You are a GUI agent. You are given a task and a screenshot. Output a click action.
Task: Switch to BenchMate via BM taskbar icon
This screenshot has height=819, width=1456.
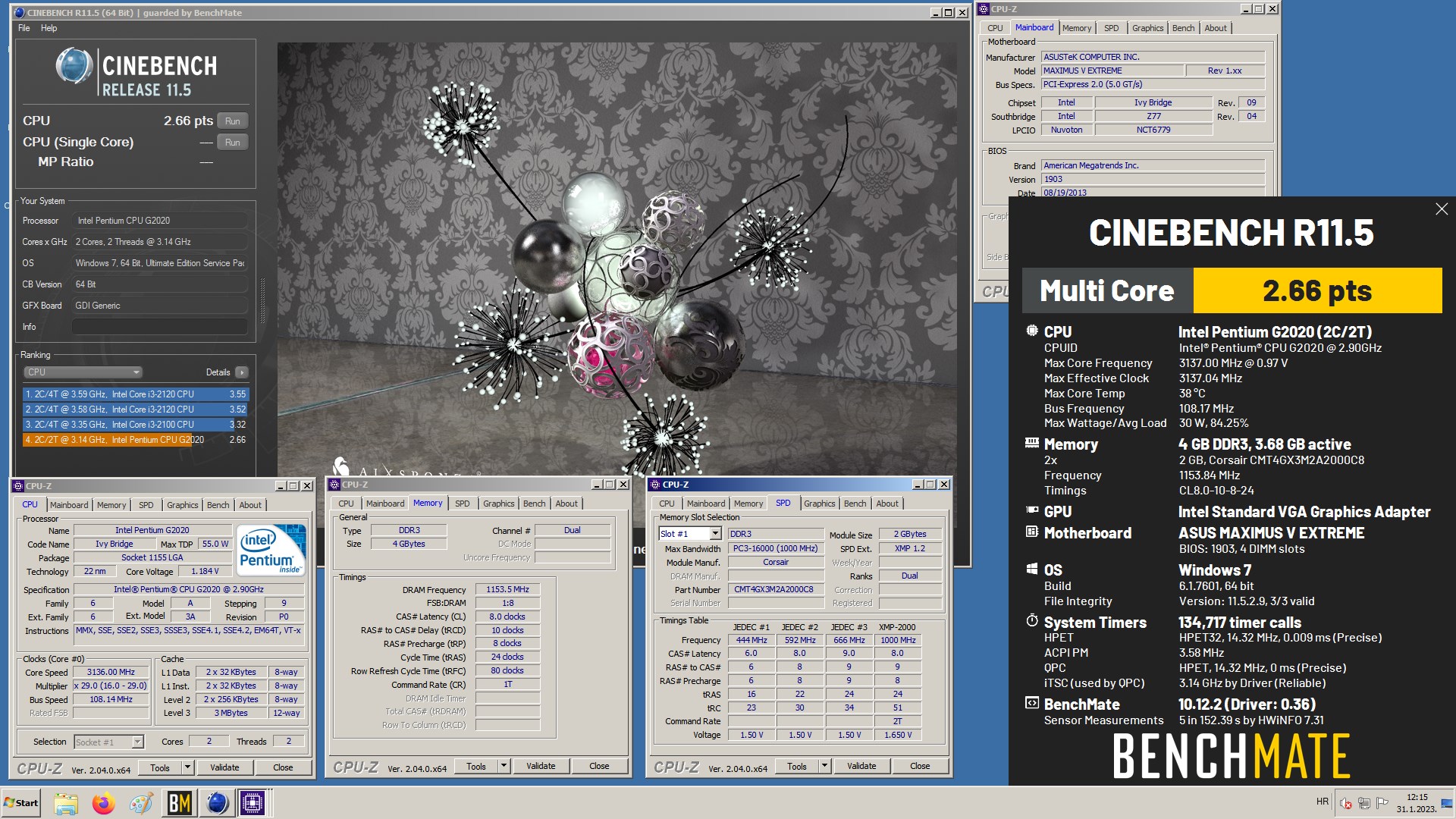point(179,803)
